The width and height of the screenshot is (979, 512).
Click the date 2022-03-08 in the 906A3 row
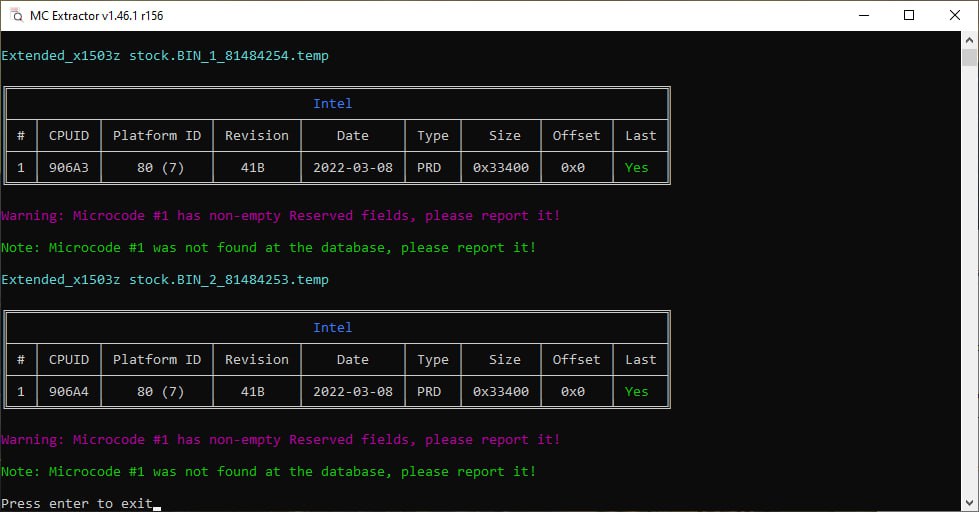[x=353, y=167]
